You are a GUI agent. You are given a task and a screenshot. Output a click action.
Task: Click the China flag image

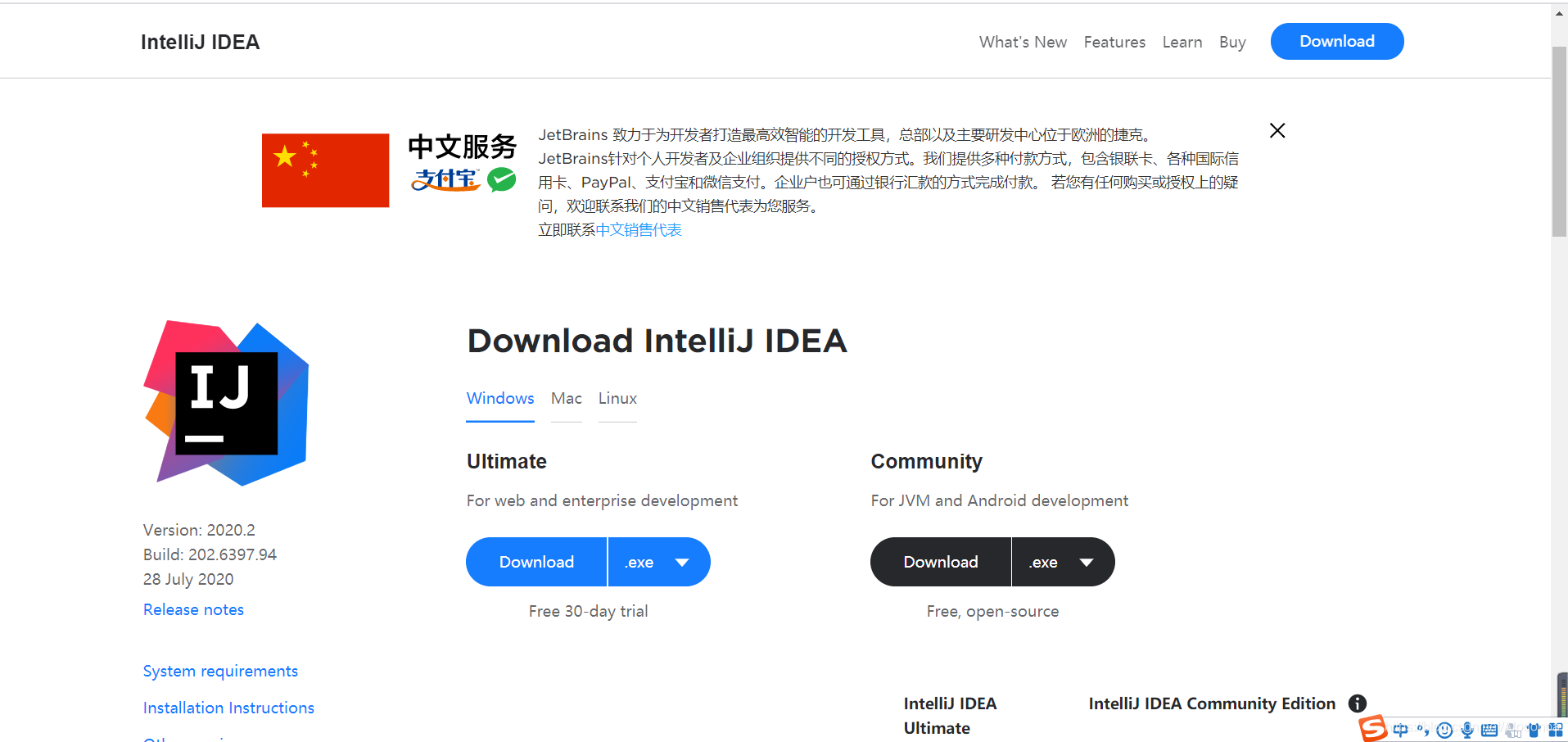tap(325, 170)
